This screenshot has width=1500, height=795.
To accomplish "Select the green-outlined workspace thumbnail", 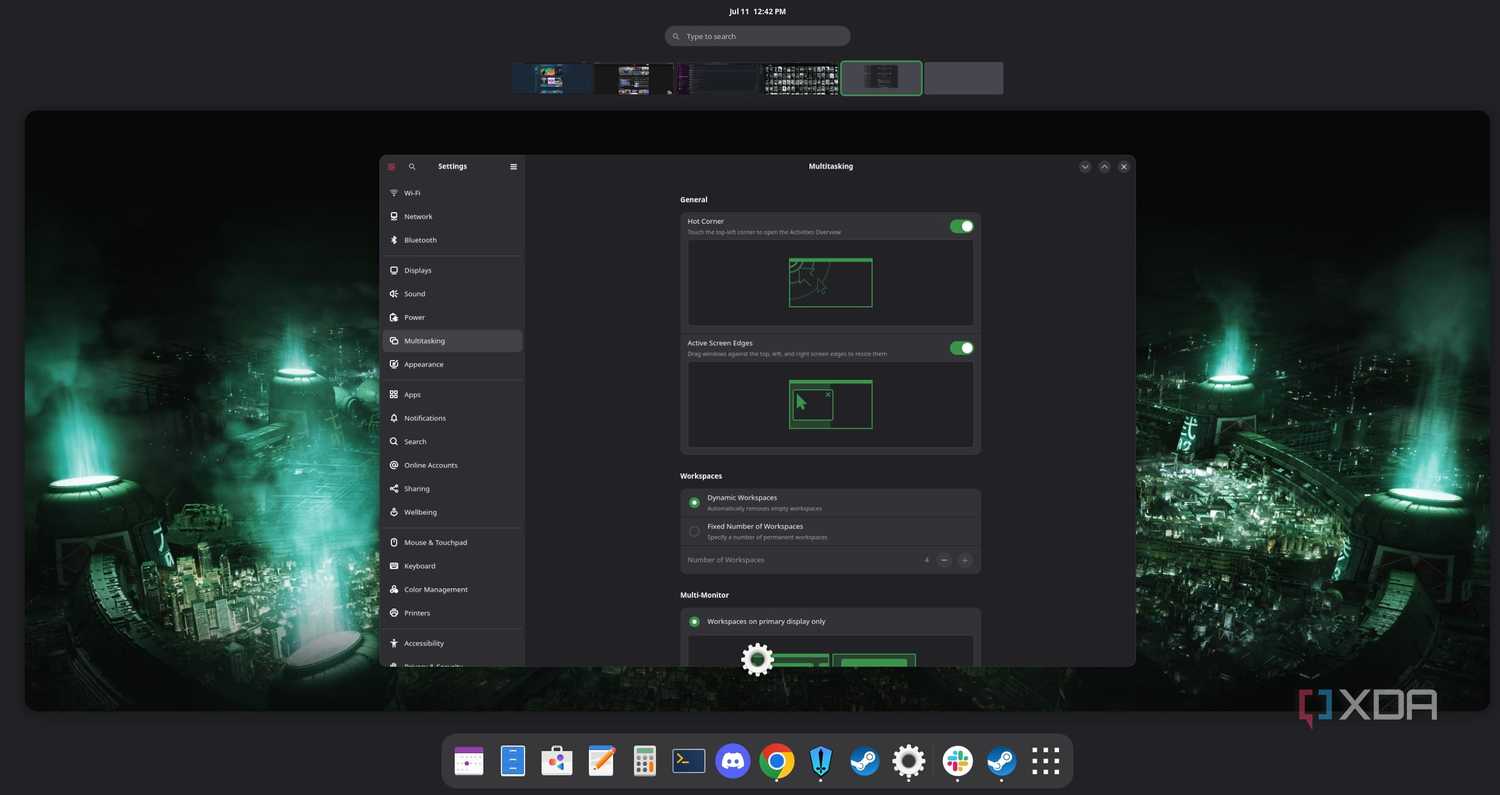I will click(881, 78).
